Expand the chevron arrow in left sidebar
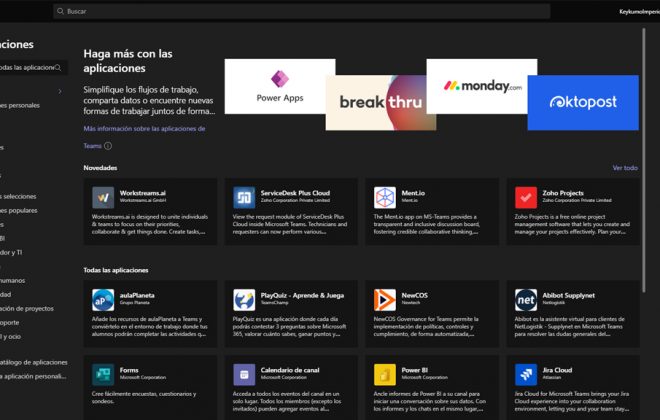The width and height of the screenshot is (660, 420). [60, 91]
